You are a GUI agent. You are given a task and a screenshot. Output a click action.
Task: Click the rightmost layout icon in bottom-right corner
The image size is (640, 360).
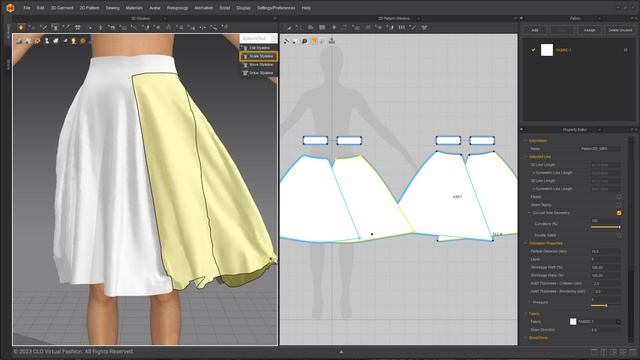632,352
